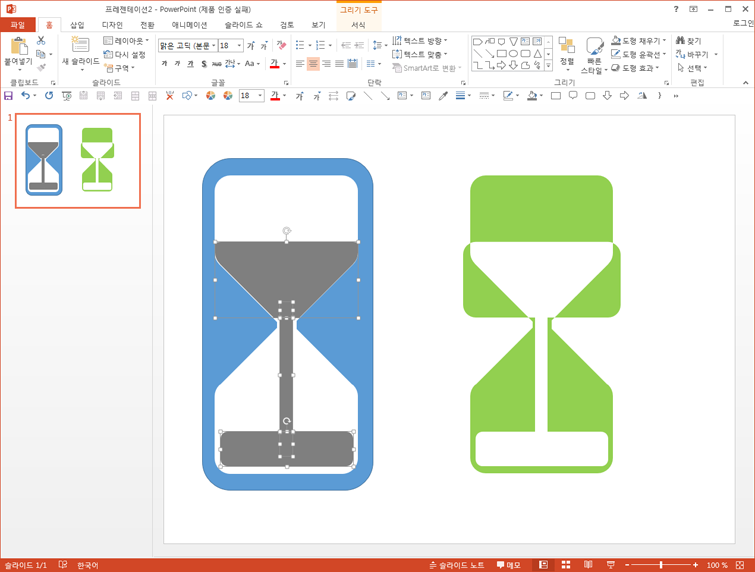This screenshot has width=755, height=572.
Task: Open Reading View from status bar
Action: 588,565
